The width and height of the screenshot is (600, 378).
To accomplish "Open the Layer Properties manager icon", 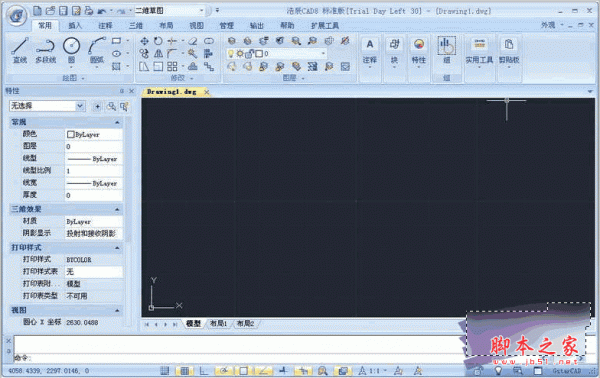I will tap(232, 41).
